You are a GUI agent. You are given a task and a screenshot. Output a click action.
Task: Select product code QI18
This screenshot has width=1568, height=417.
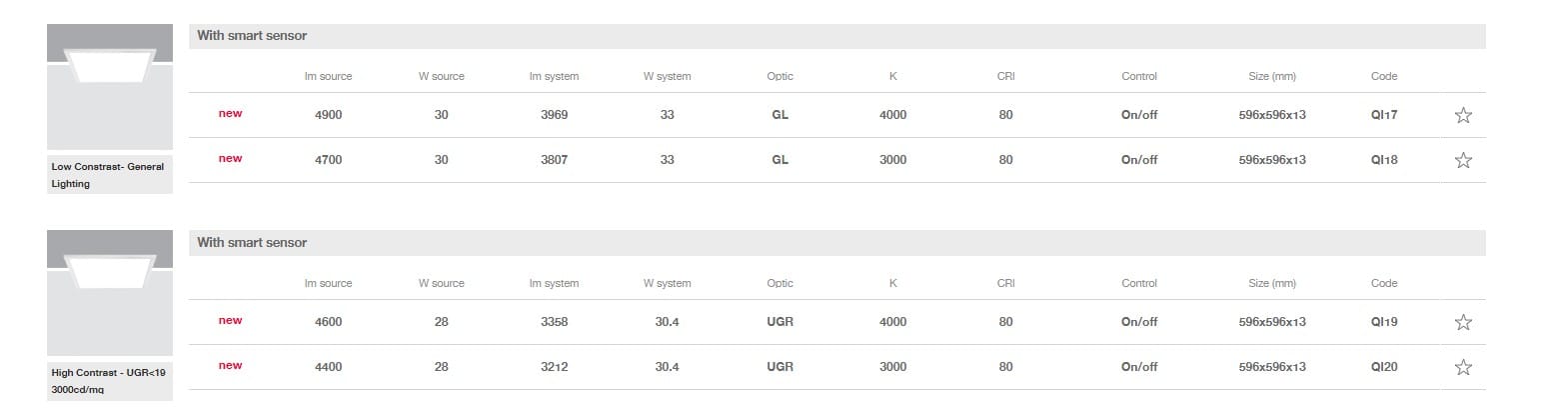(1384, 160)
